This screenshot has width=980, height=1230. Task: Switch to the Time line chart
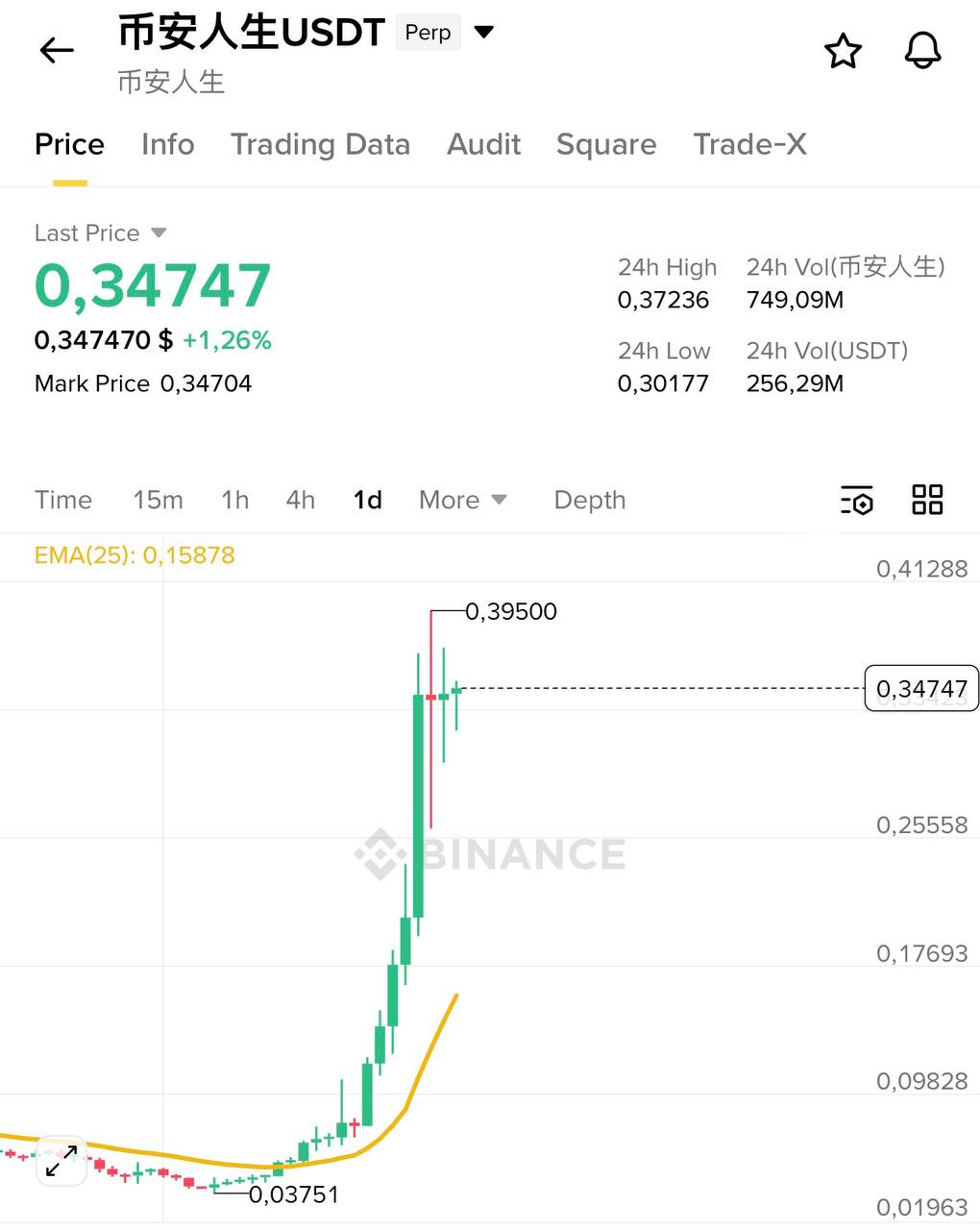[x=63, y=500]
